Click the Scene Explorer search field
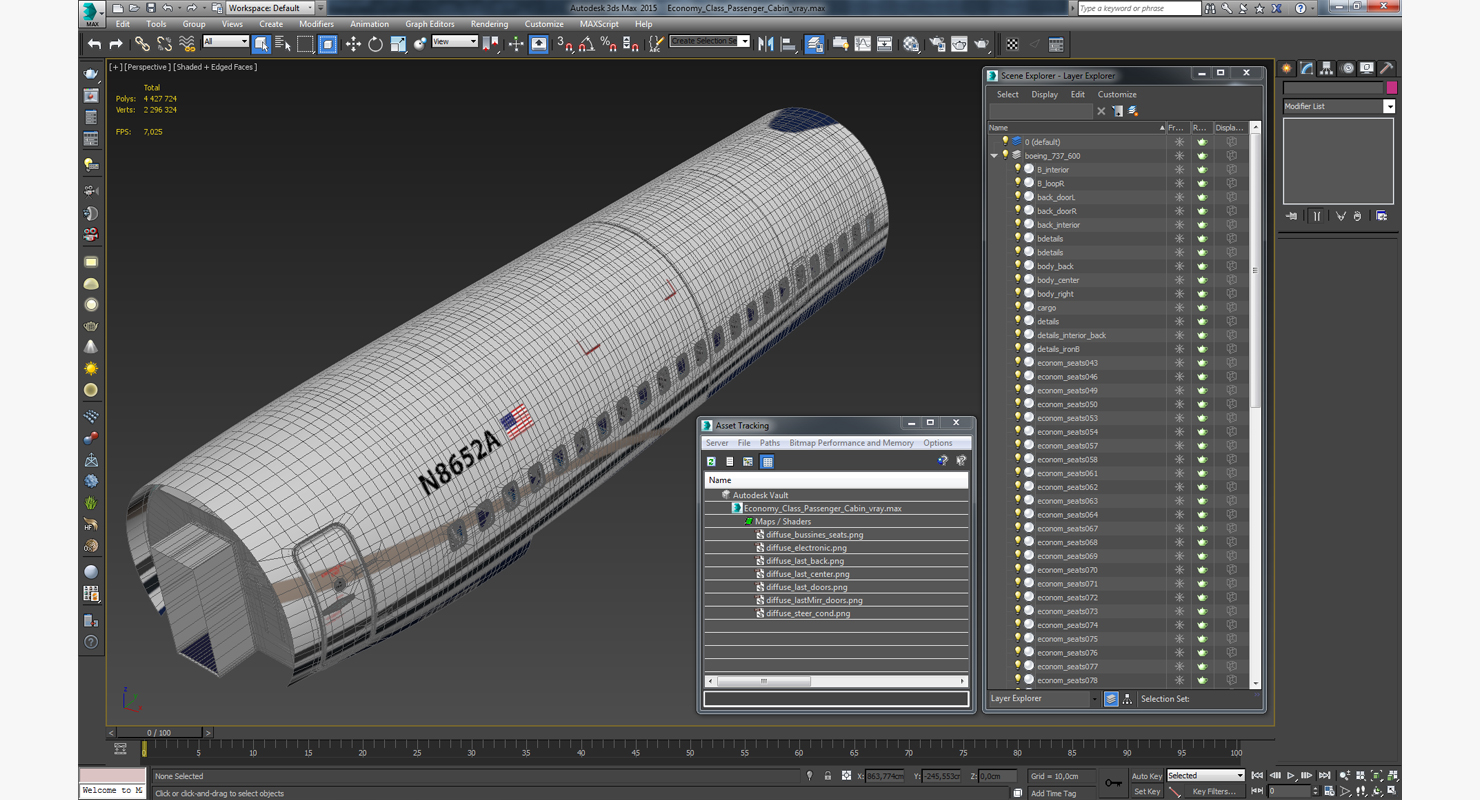The height and width of the screenshot is (800, 1480). (1041, 111)
